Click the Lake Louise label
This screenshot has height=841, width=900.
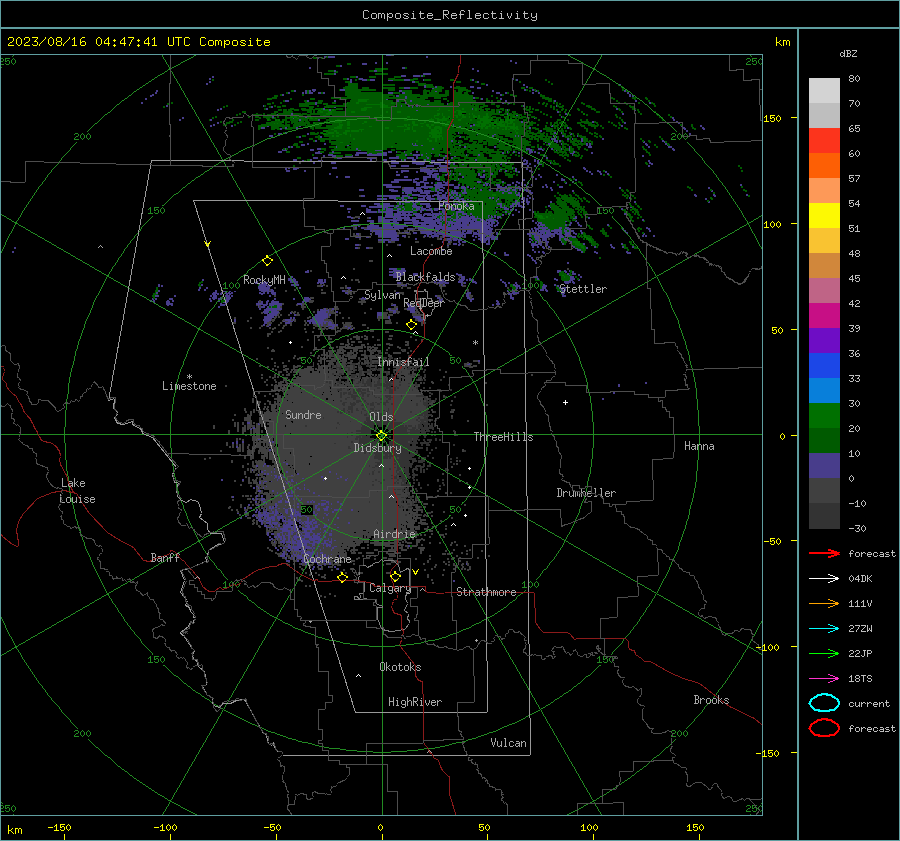point(77,491)
